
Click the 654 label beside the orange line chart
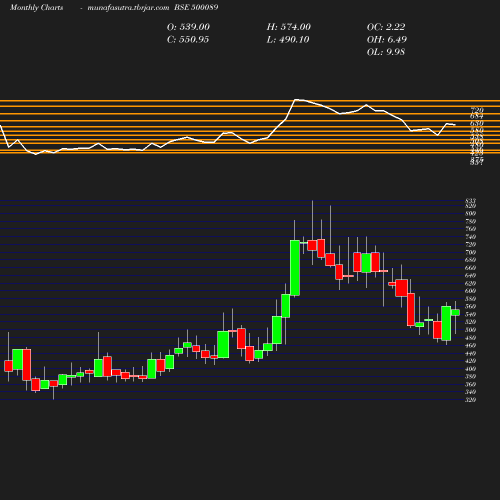point(477,116)
